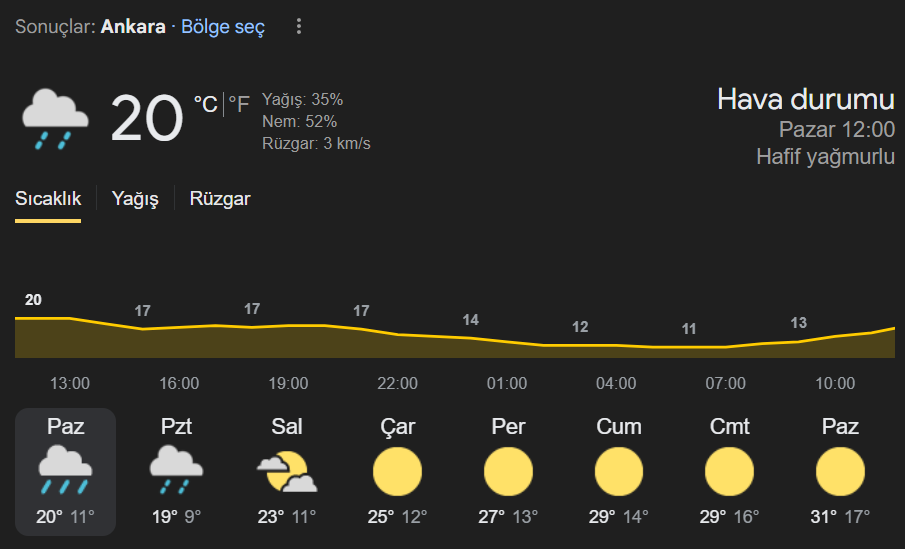Click the Bölge seç link
This screenshot has width=905, height=549.
tap(223, 27)
